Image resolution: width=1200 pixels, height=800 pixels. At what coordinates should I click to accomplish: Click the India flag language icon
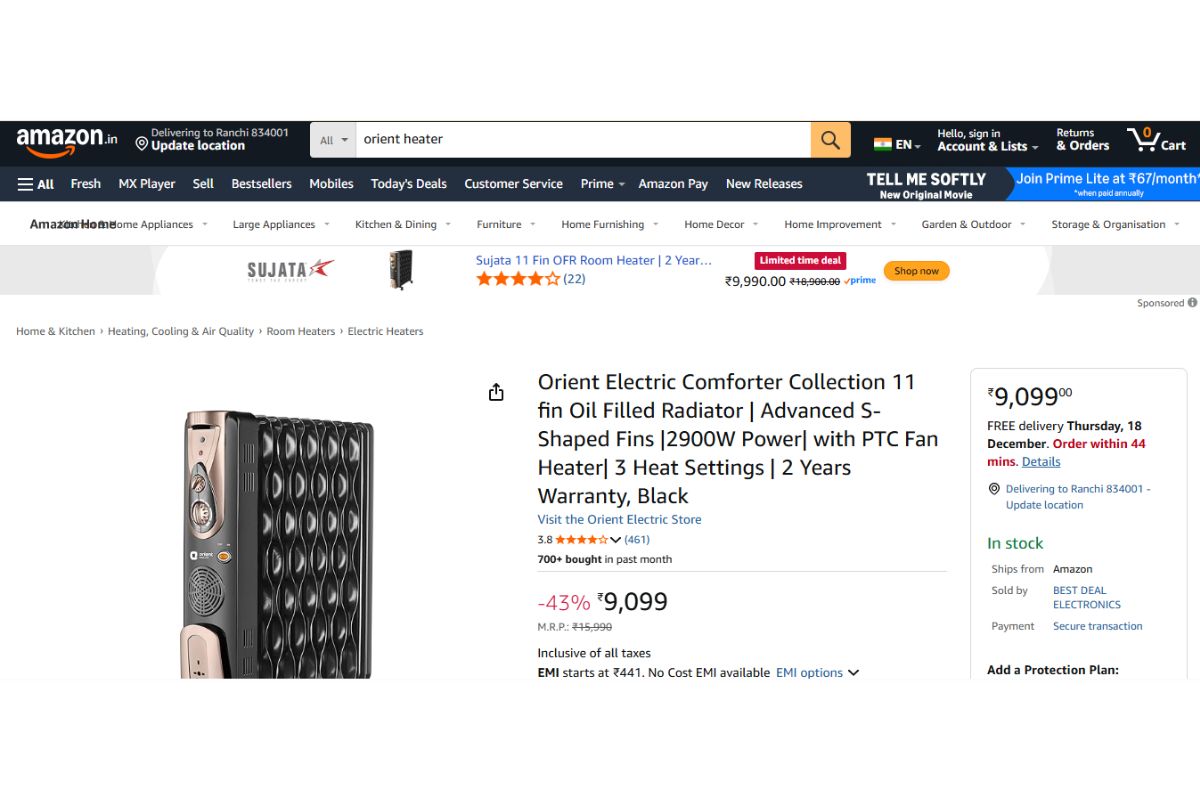click(882, 144)
